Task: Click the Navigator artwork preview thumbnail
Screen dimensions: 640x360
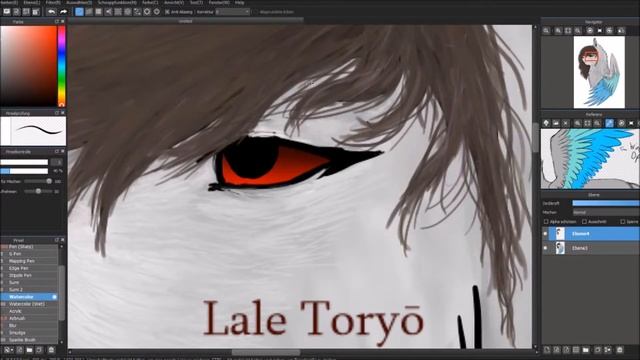Action: [599, 72]
